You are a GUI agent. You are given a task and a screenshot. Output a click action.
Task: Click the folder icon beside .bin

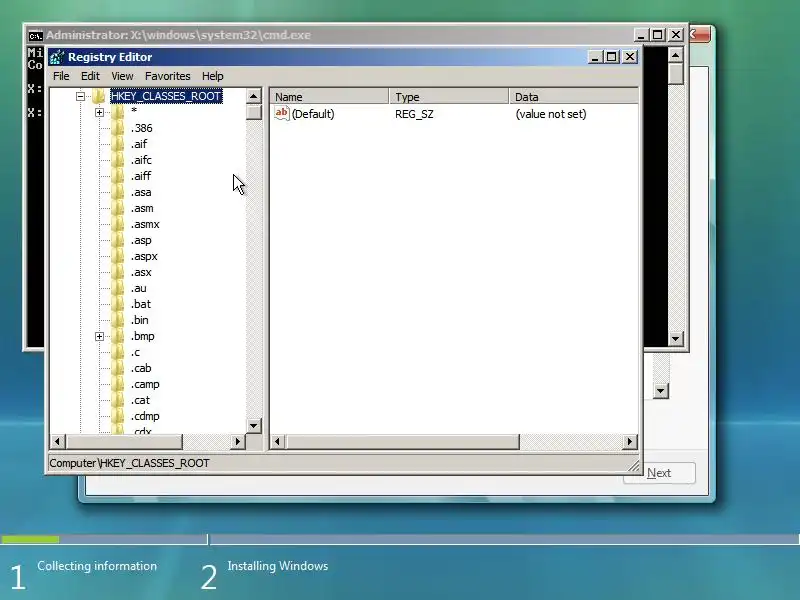118,320
